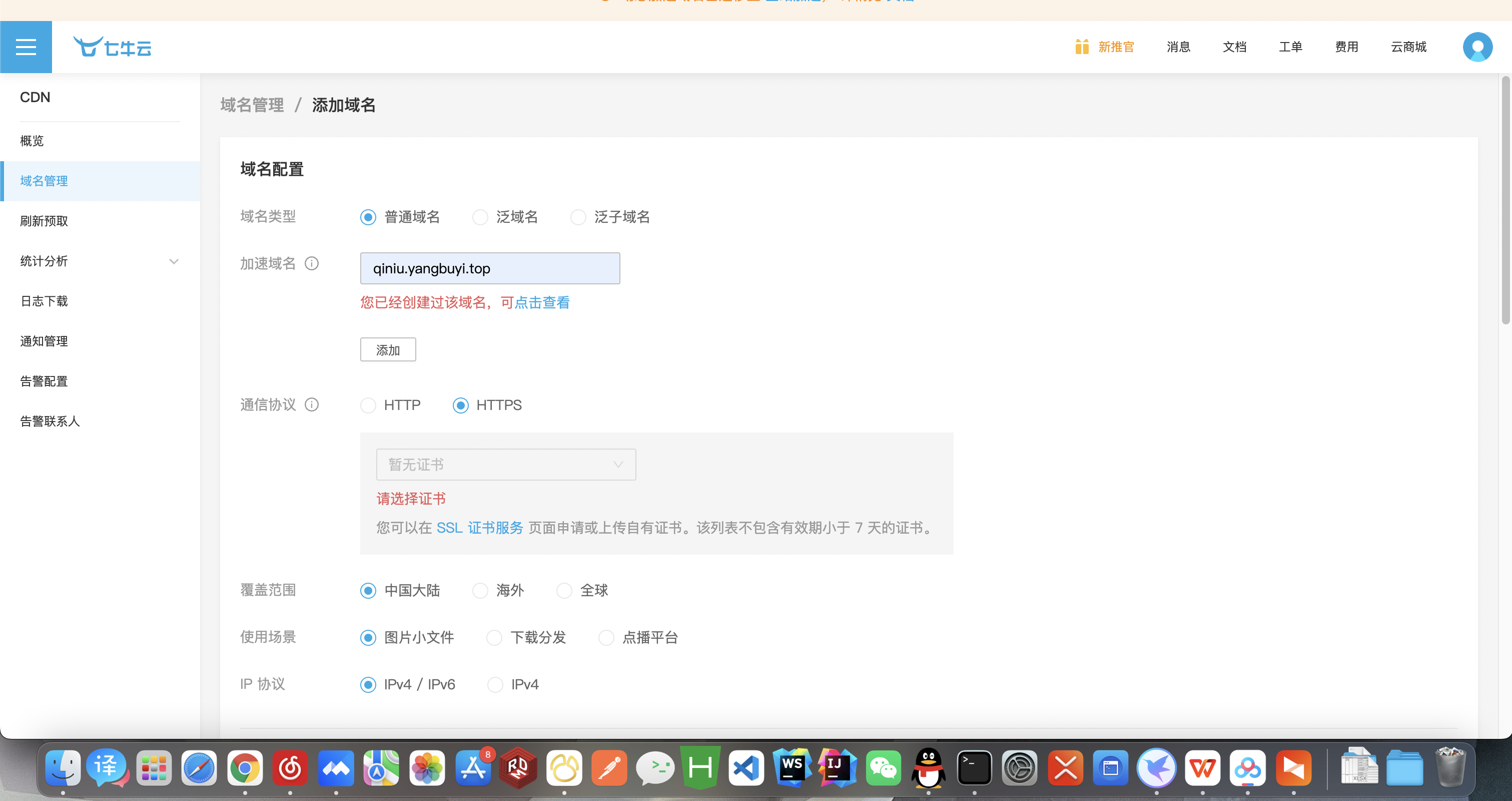The width and height of the screenshot is (1512, 801).
Task: Open the Trash in the dock
Action: pyautogui.click(x=1450, y=766)
